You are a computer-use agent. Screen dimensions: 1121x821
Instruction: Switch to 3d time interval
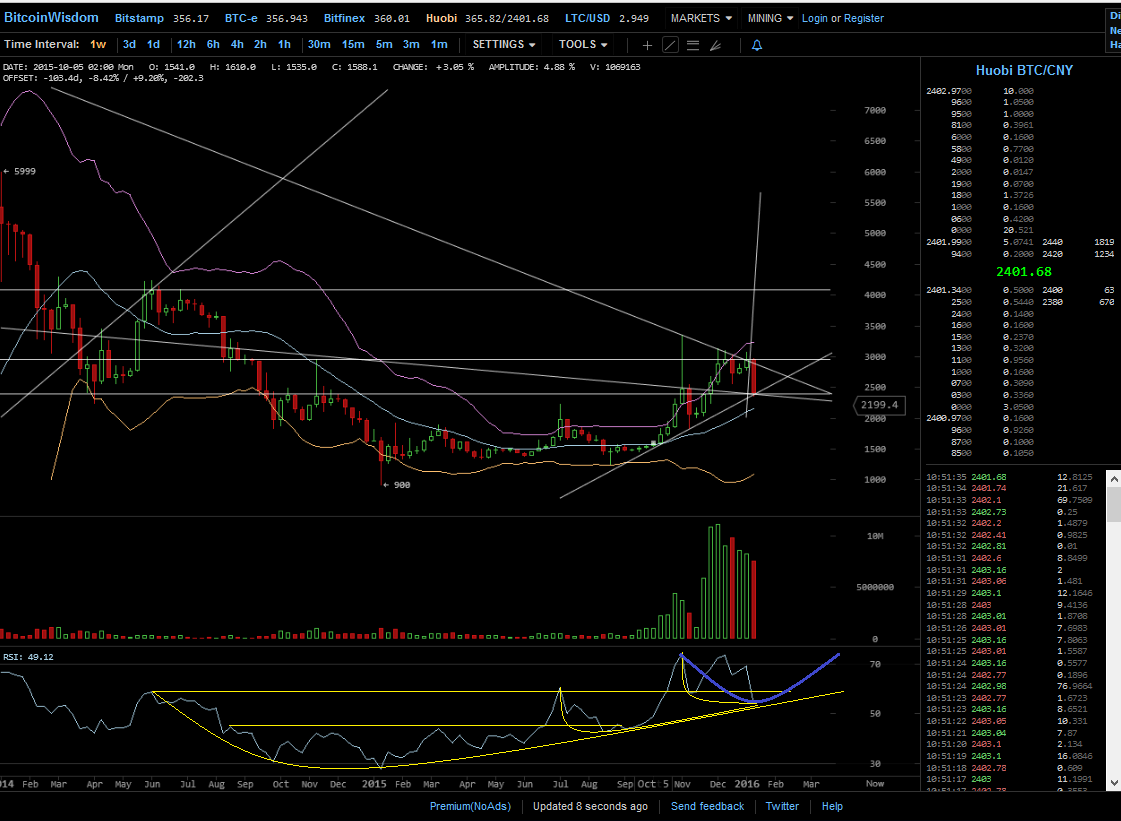click(x=129, y=44)
